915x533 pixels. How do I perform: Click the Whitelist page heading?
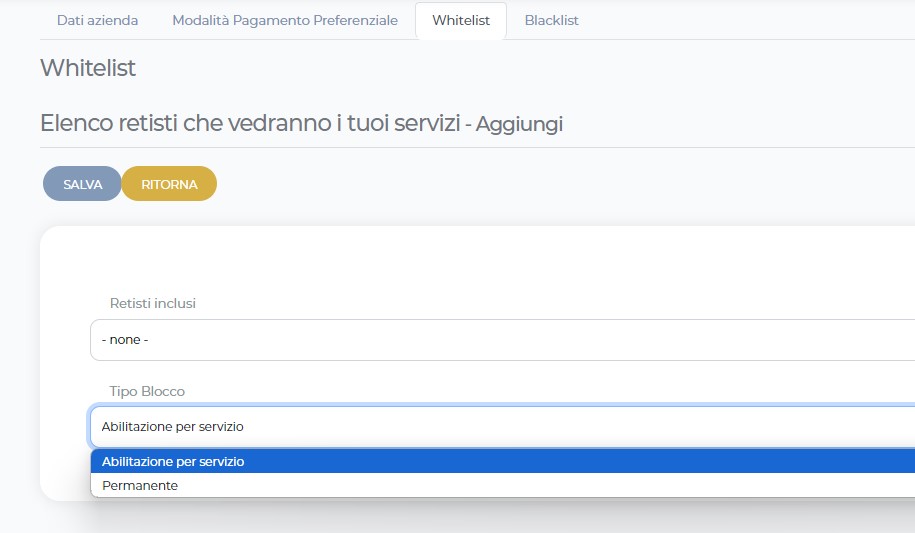88,68
